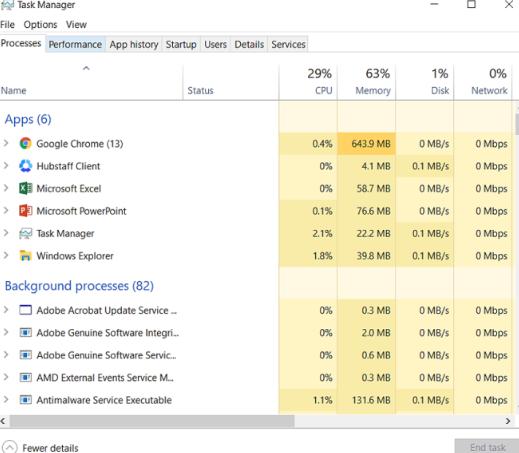
Task: Switch to the Details tab
Action: click(x=249, y=44)
